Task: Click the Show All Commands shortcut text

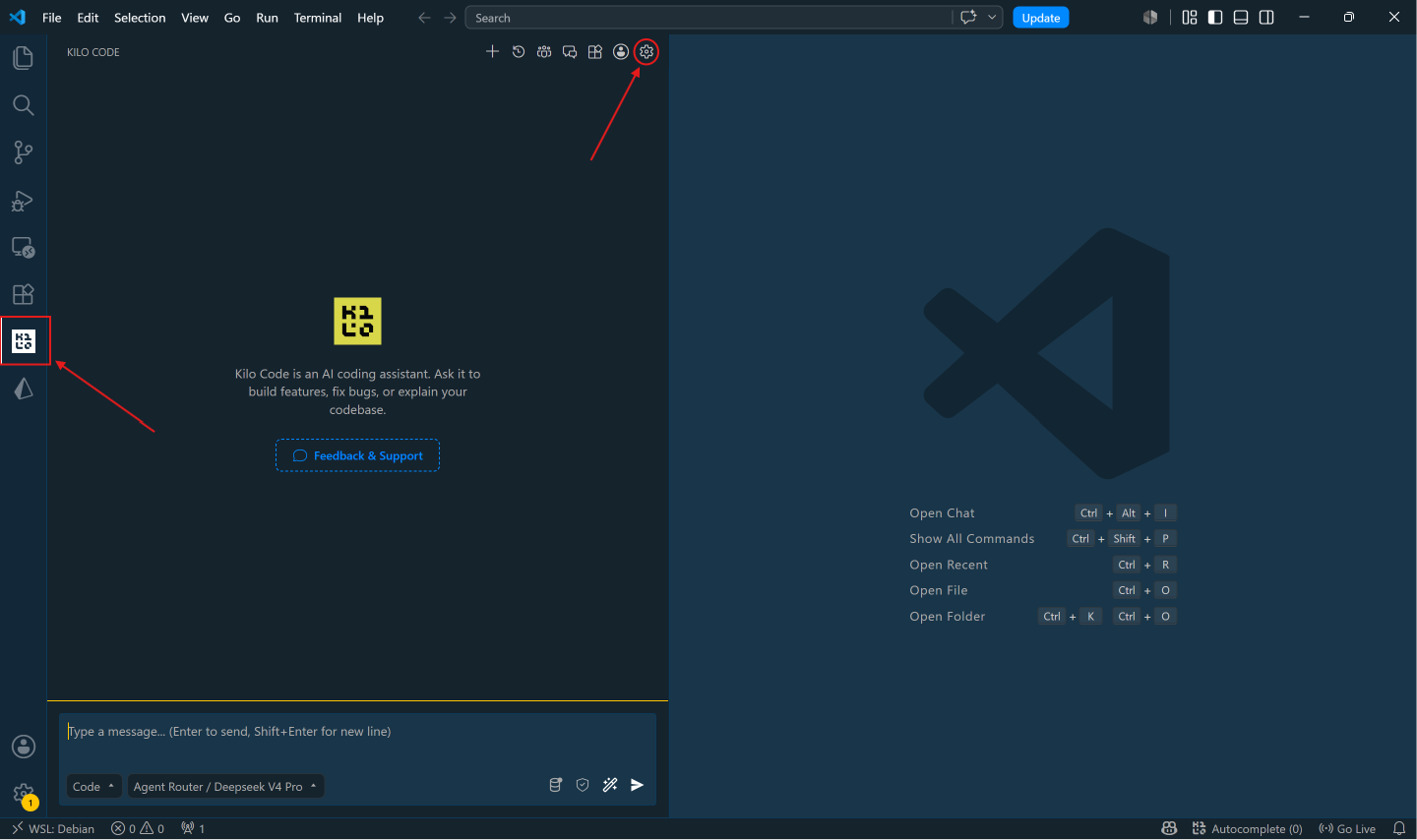Action: pos(972,539)
